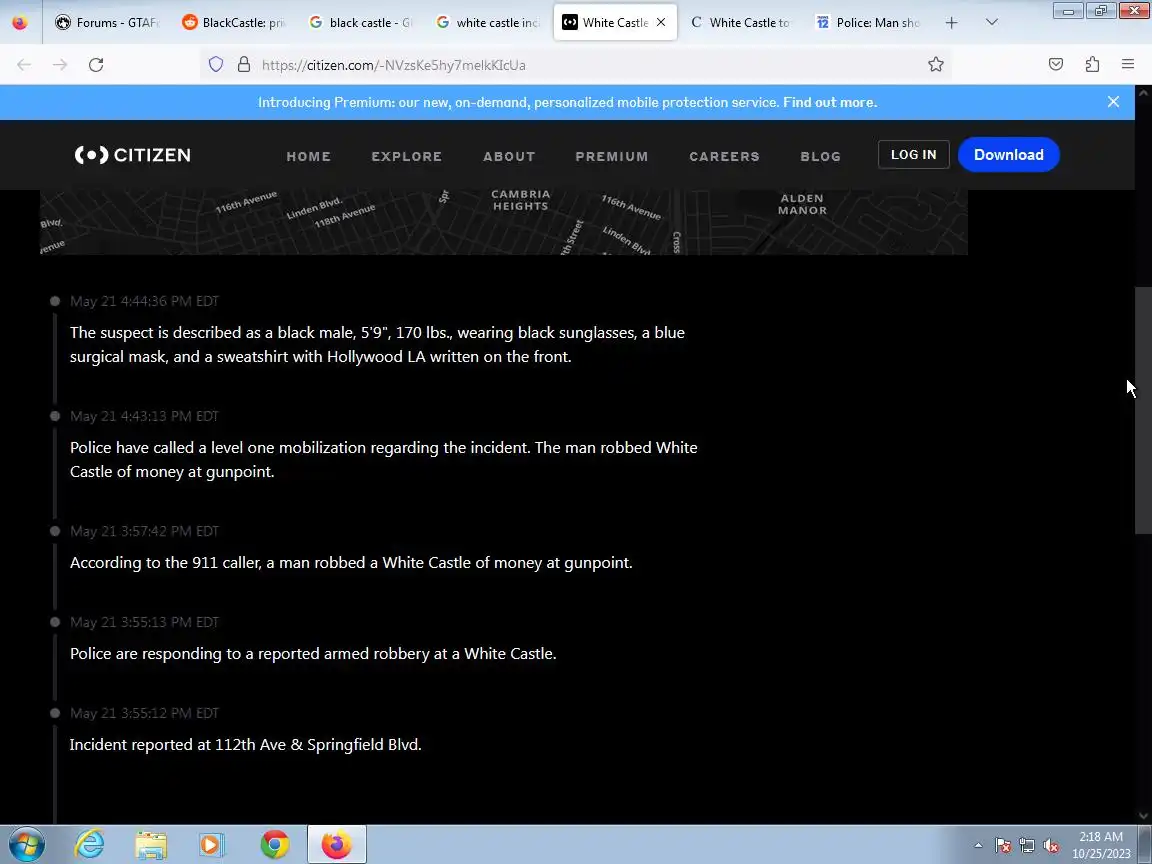Go to HOME in Citizen navigation
This screenshot has height=864, width=1152.
pos(309,156)
